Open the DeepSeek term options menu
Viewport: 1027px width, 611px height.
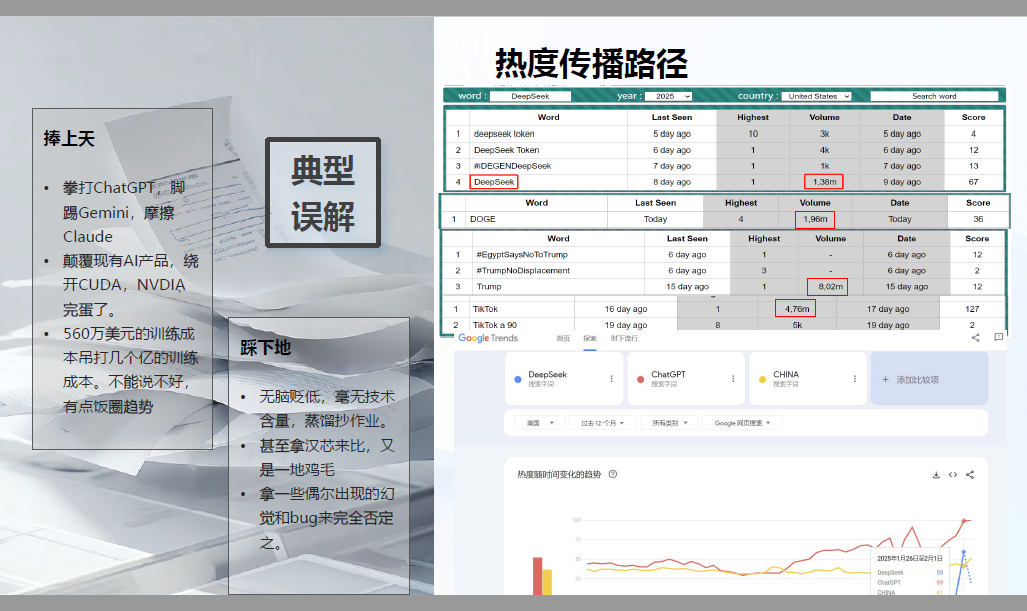click(612, 379)
